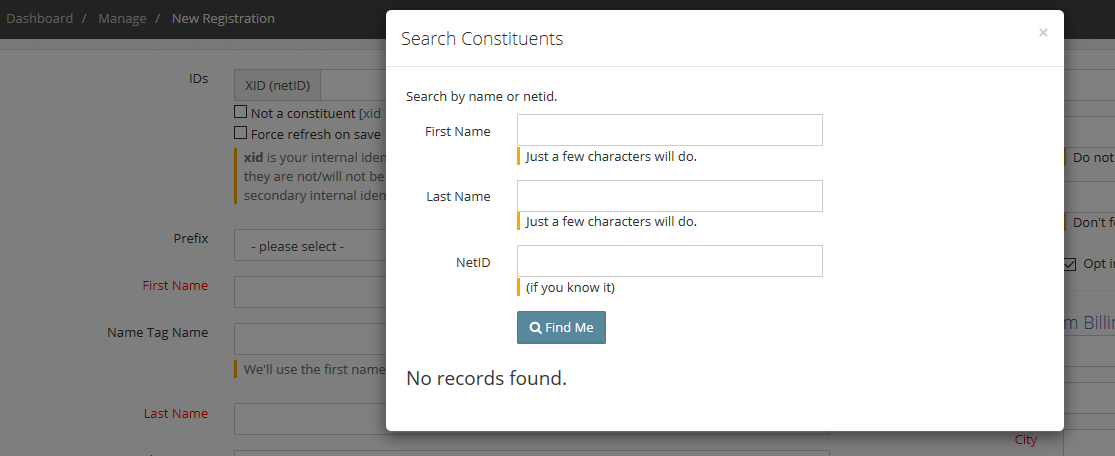Focus the First Name search field

click(669, 130)
